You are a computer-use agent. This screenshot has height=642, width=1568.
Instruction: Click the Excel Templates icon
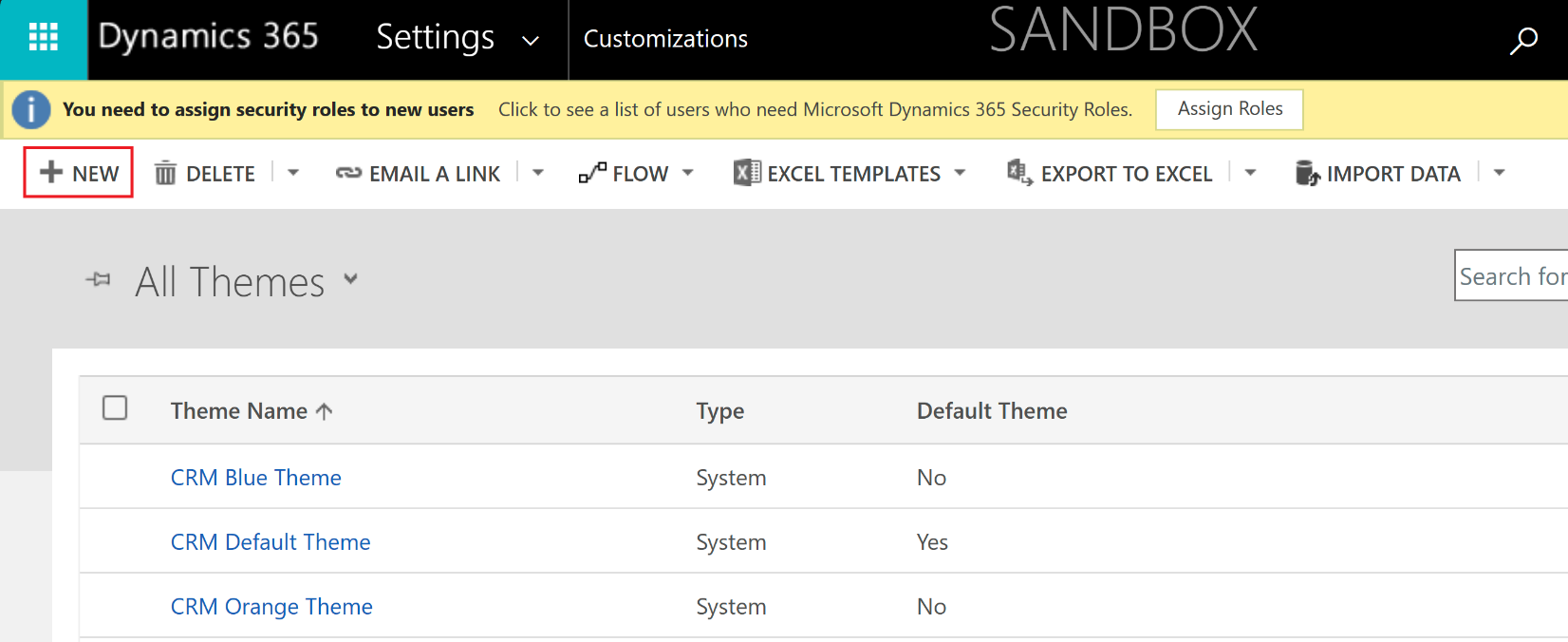[x=747, y=173]
